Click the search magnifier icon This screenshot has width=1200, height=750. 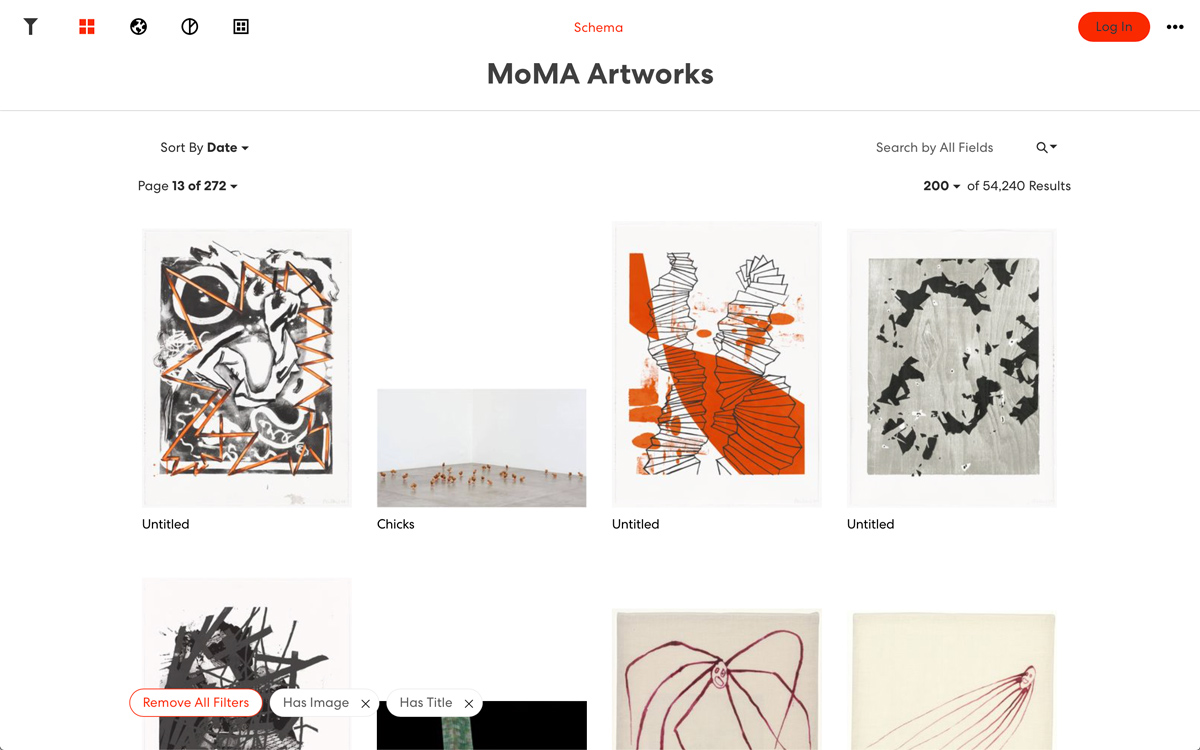[x=1046, y=147]
